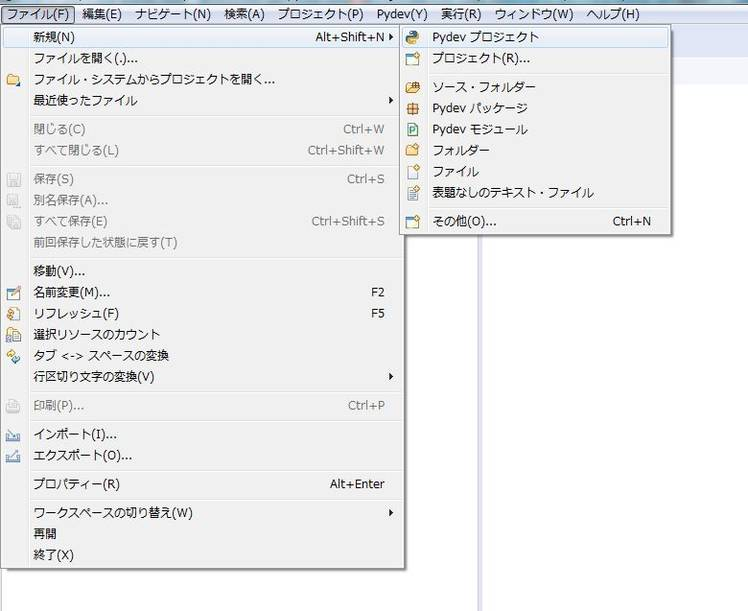Select Pydev モジュール entry
The width and height of the screenshot is (748, 611).
click(535, 130)
